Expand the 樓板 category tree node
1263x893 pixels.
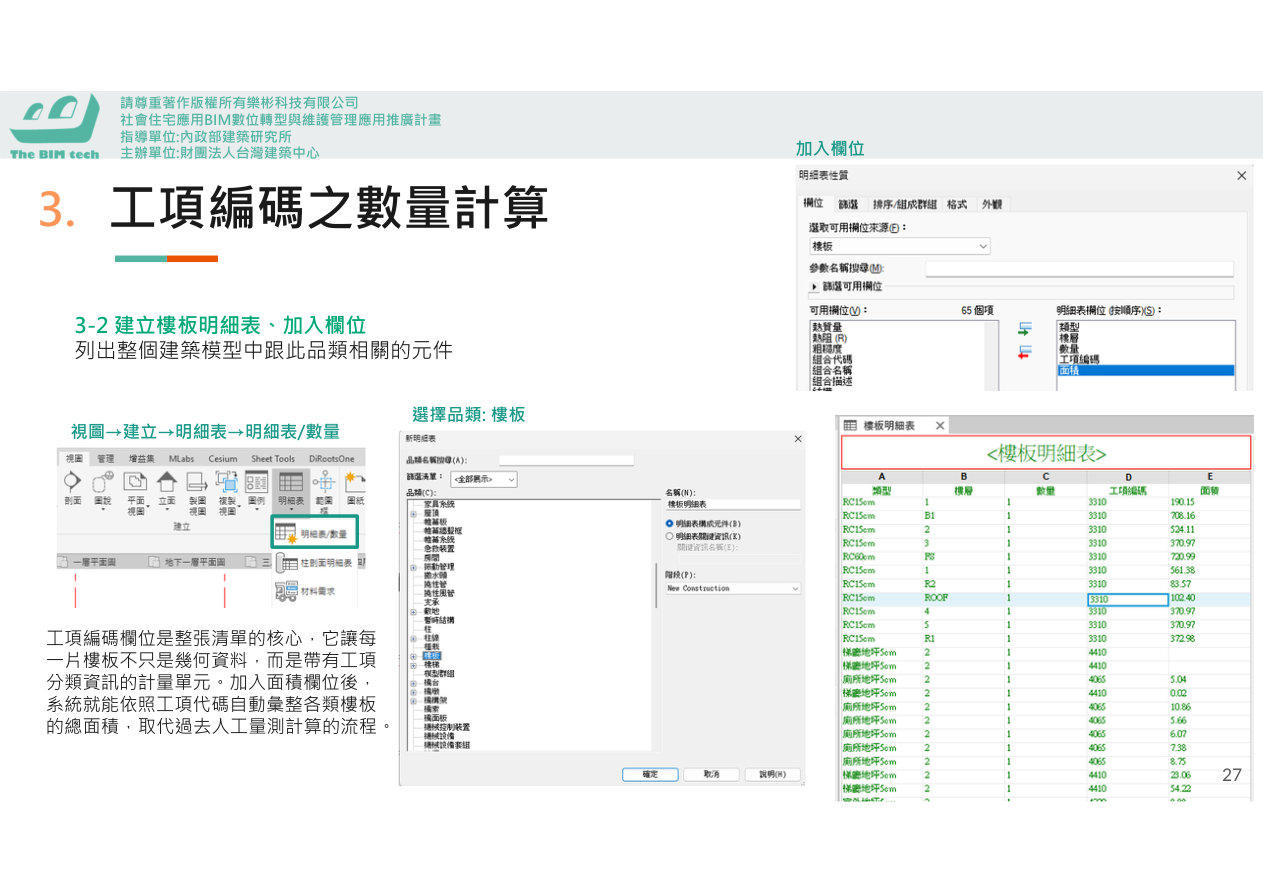click(414, 656)
